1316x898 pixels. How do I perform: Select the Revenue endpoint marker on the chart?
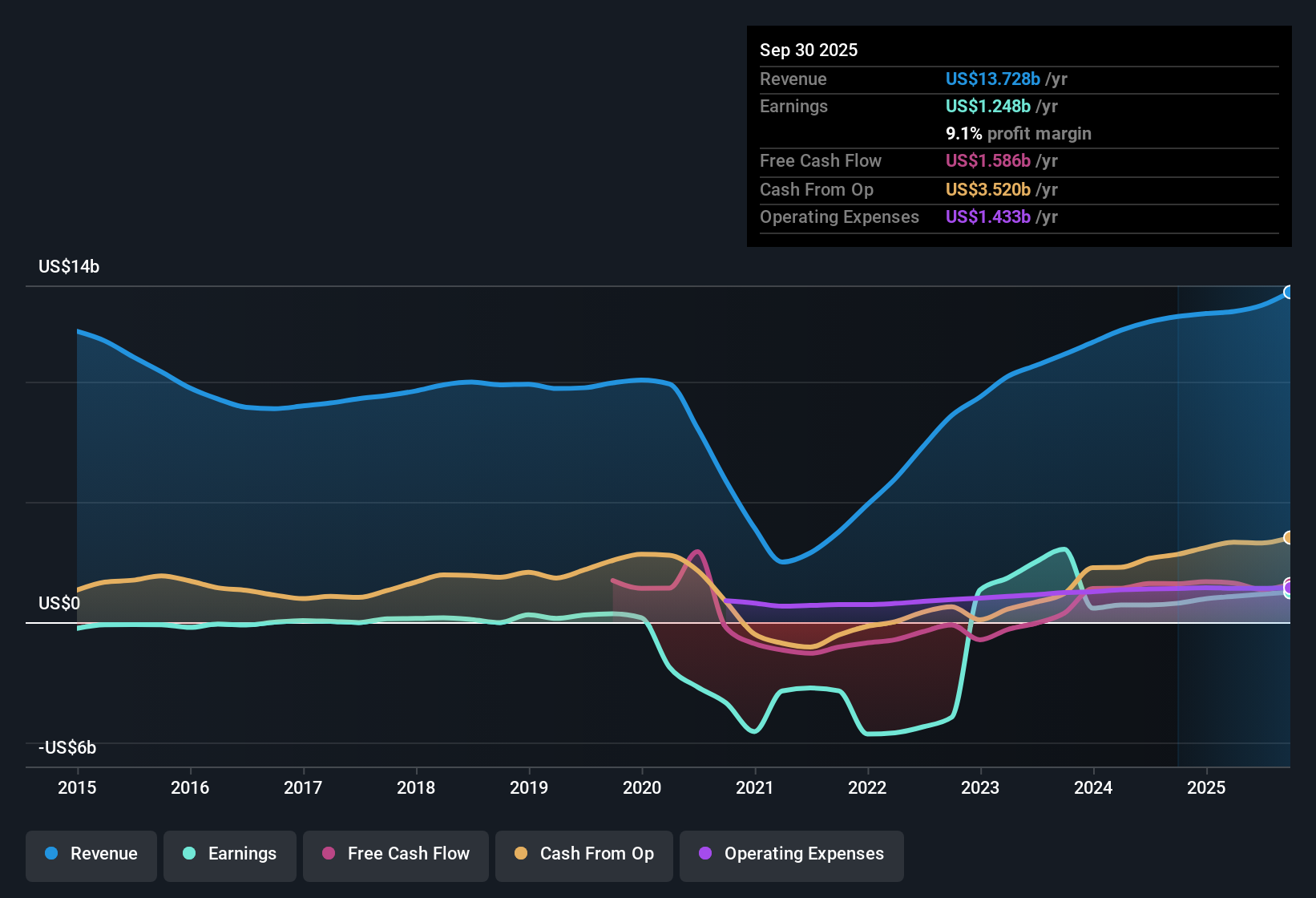(x=1289, y=292)
